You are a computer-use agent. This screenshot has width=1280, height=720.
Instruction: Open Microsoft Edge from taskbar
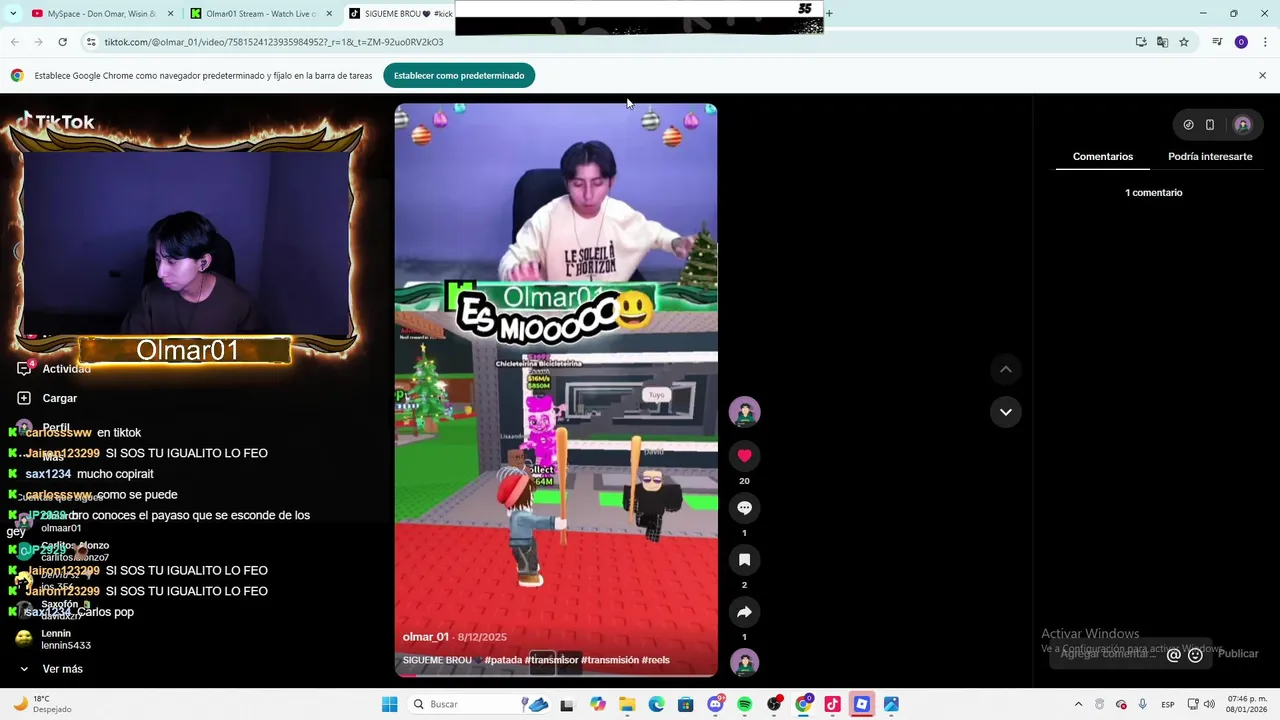(656, 704)
